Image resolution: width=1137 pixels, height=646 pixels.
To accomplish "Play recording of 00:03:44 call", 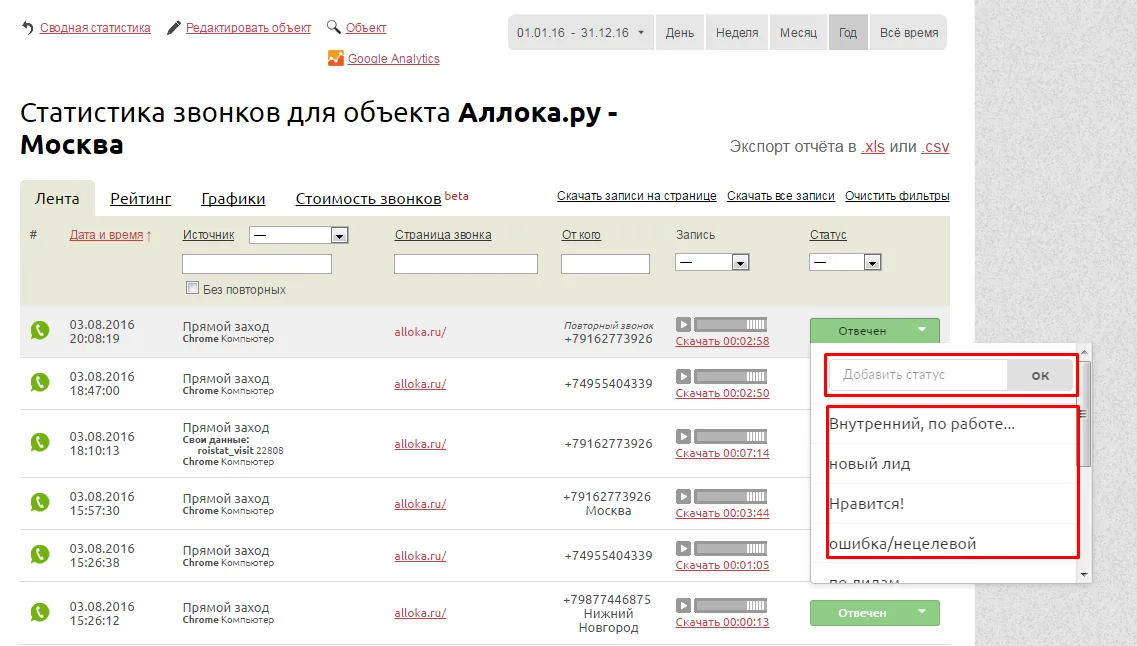I will point(683,497).
